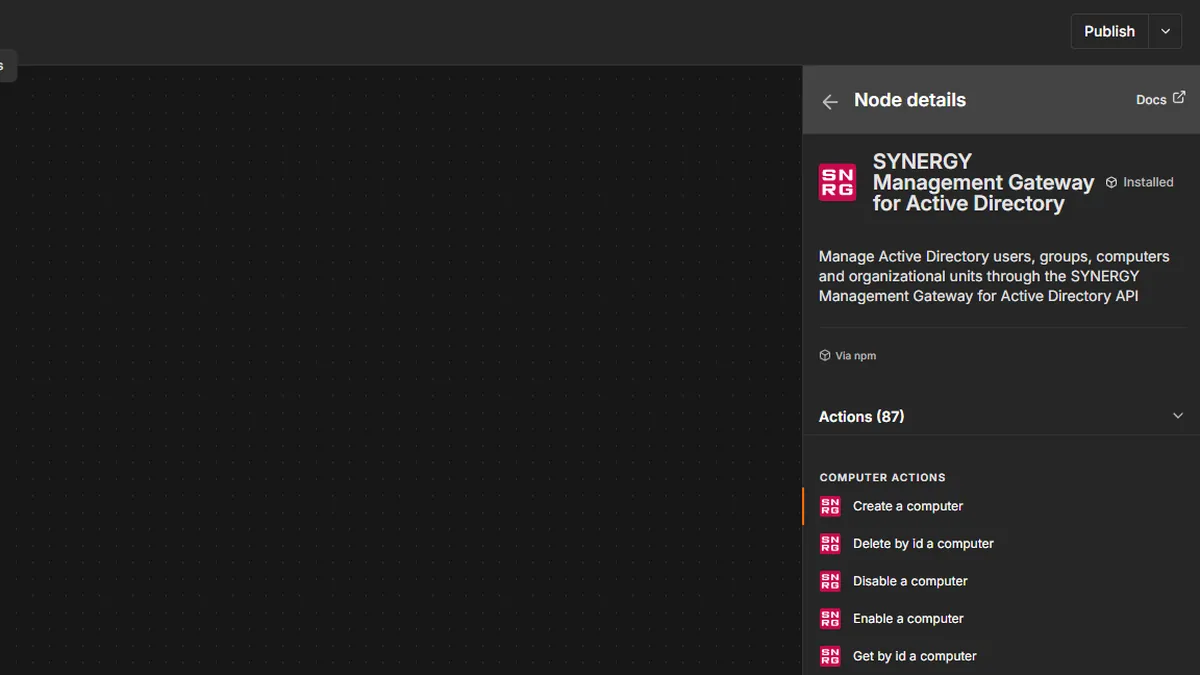Image resolution: width=1200 pixels, height=675 pixels.
Task: Select the Get by id a computer action
Action: pyautogui.click(x=1001, y=656)
